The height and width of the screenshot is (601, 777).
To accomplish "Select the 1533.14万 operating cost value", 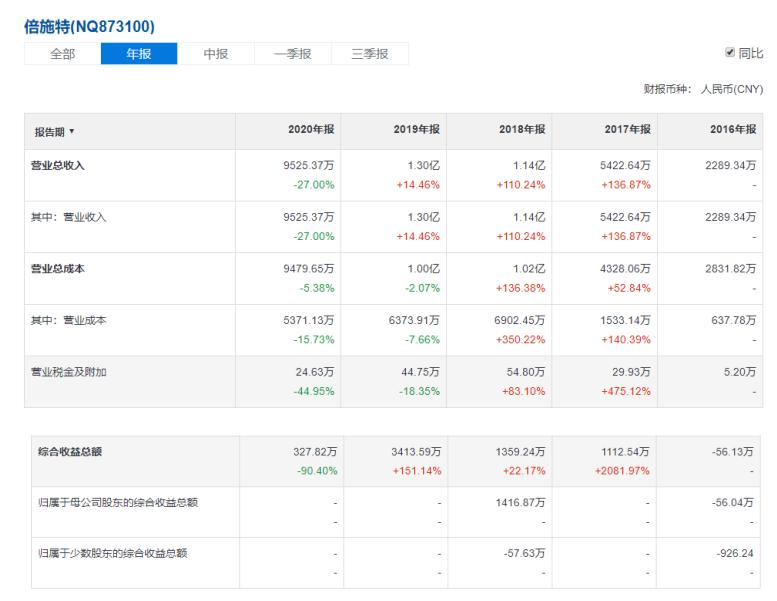I will (625, 320).
